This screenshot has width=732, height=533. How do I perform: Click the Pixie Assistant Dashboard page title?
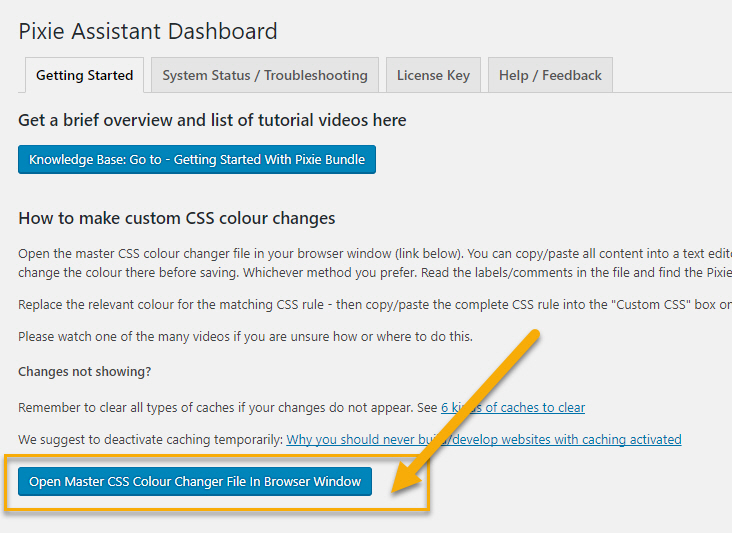coord(148,31)
